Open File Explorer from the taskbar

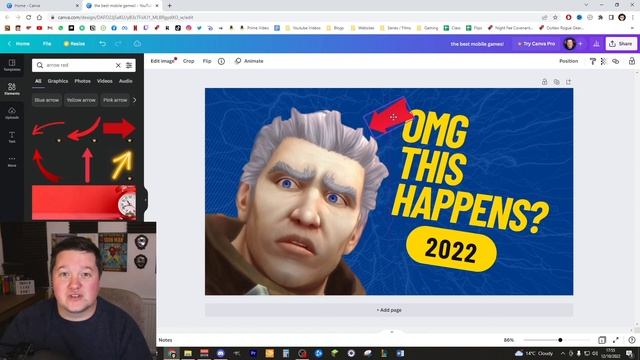point(188,353)
